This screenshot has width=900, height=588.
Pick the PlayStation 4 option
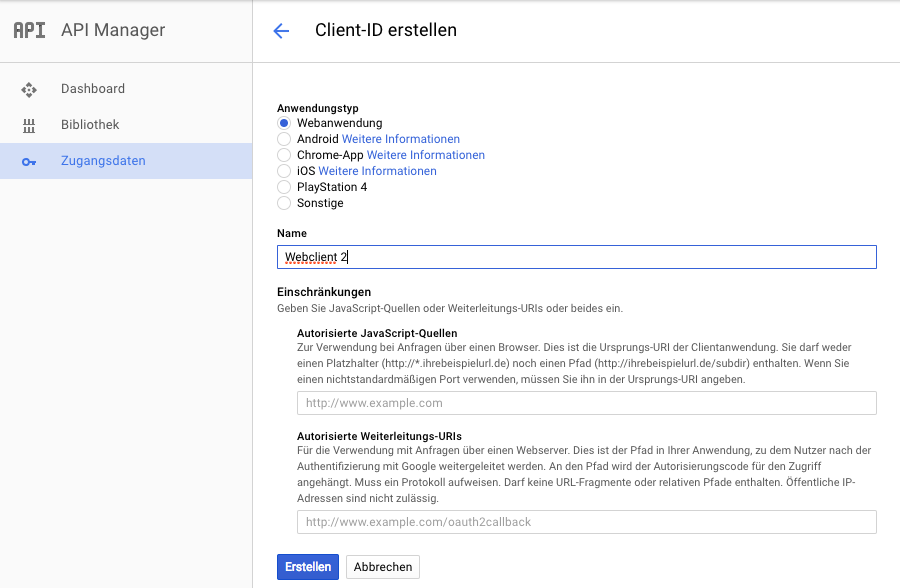[284, 187]
